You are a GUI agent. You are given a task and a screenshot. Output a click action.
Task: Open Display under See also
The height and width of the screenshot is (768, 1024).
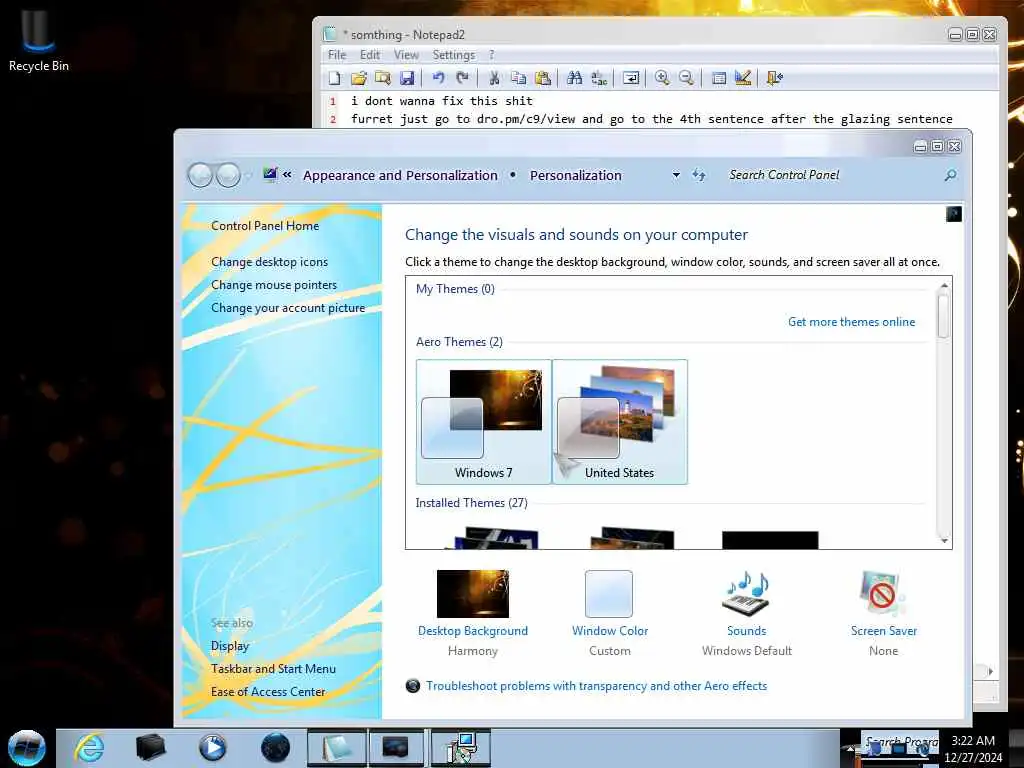(x=230, y=646)
